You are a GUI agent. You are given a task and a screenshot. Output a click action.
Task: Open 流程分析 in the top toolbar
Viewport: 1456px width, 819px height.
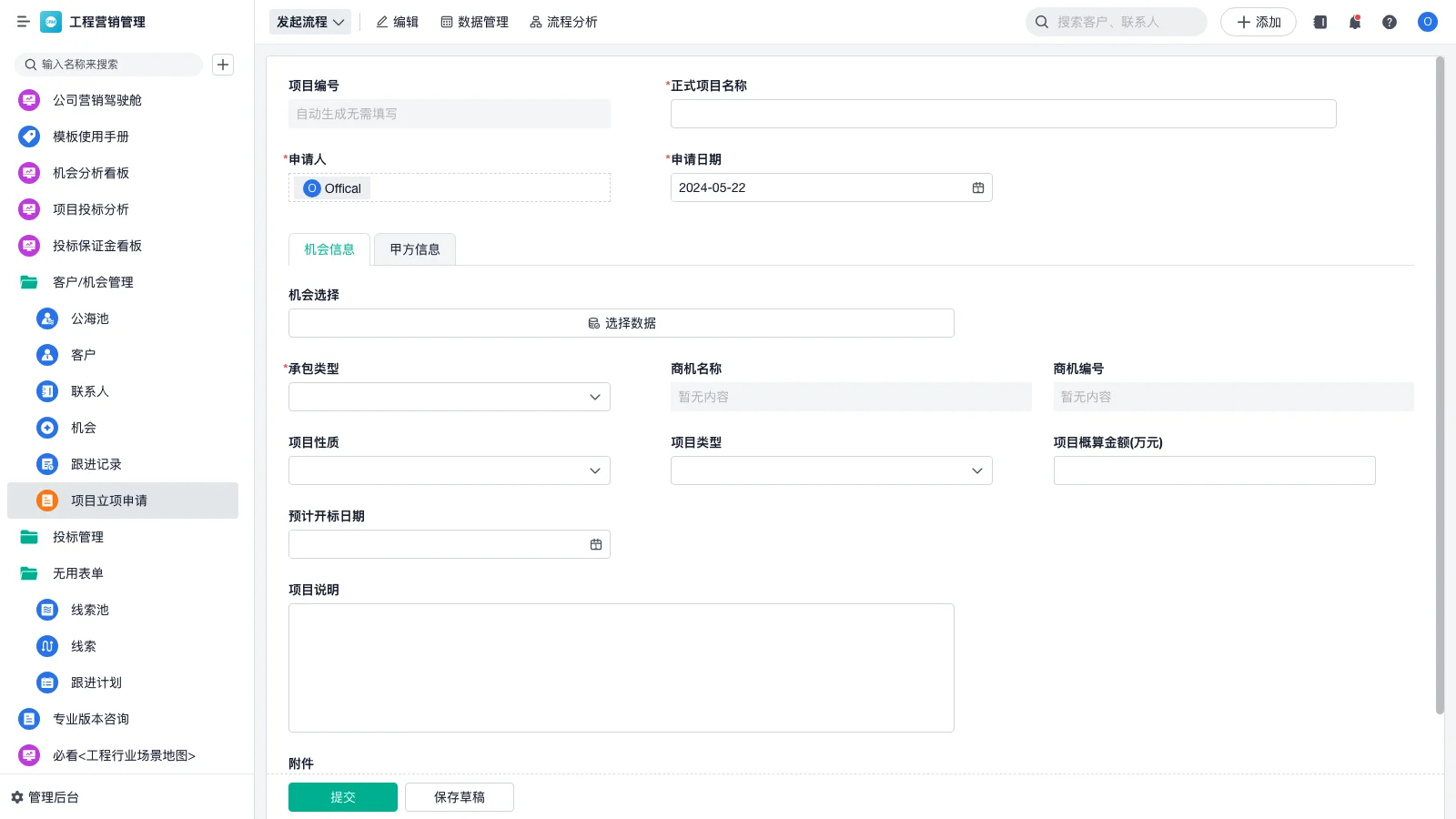coord(563,22)
